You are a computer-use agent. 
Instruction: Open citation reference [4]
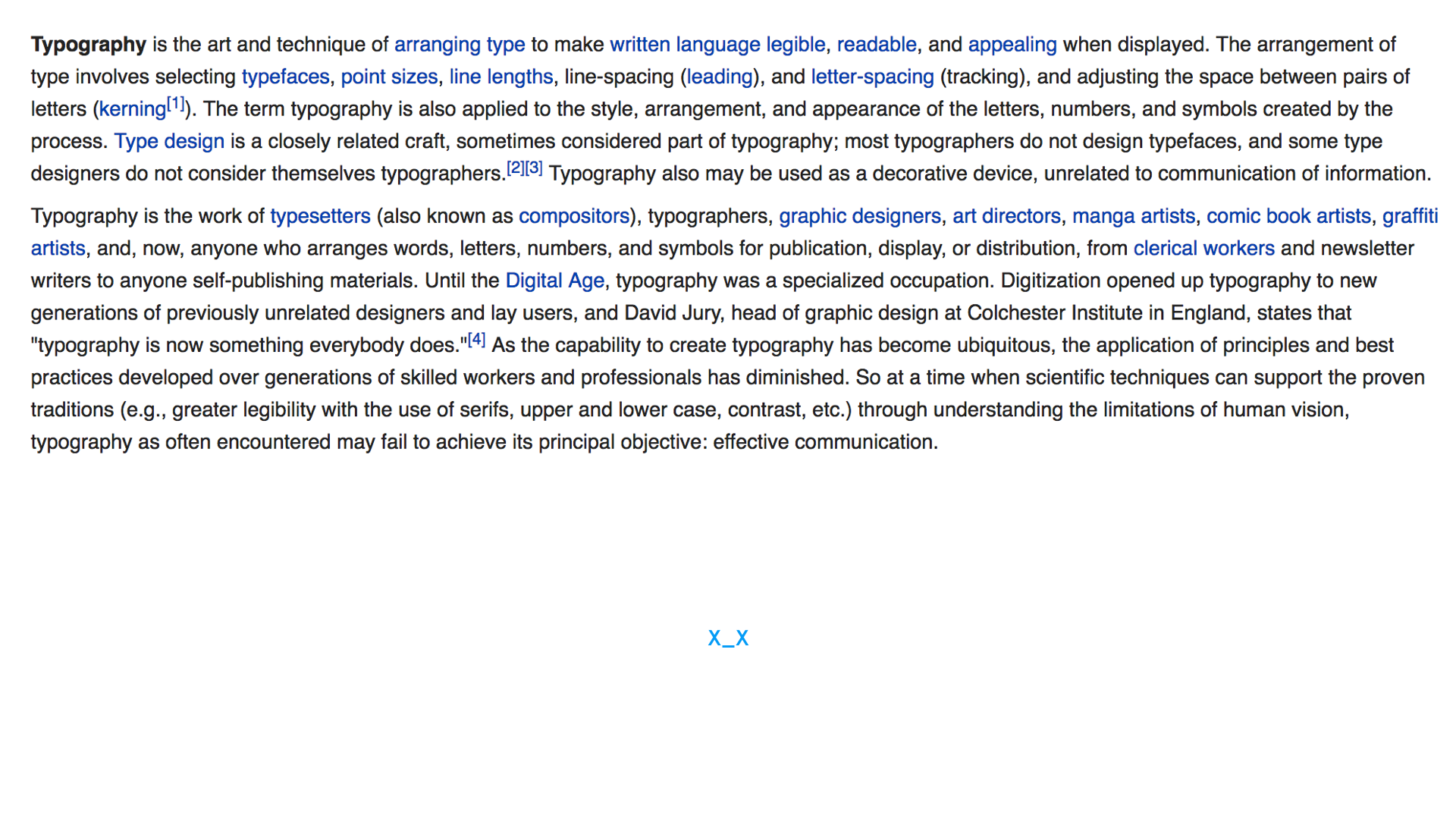(x=476, y=339)
